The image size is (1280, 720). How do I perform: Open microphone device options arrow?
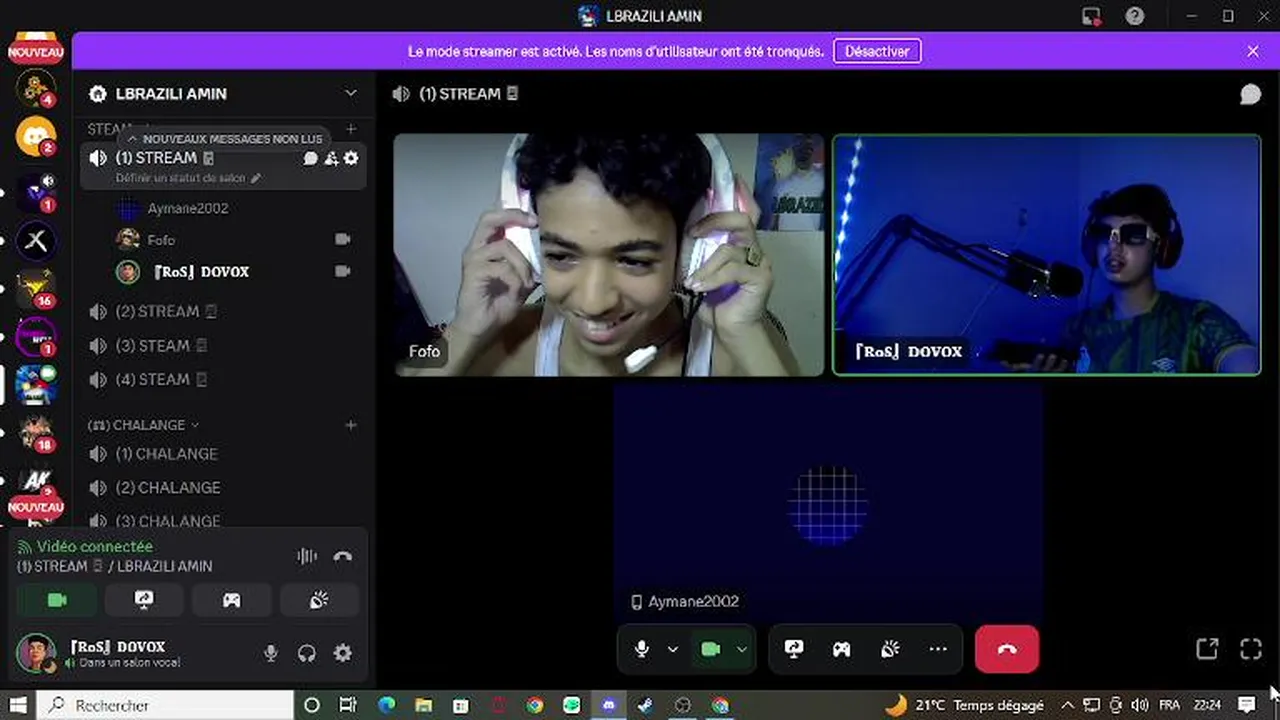673,649
